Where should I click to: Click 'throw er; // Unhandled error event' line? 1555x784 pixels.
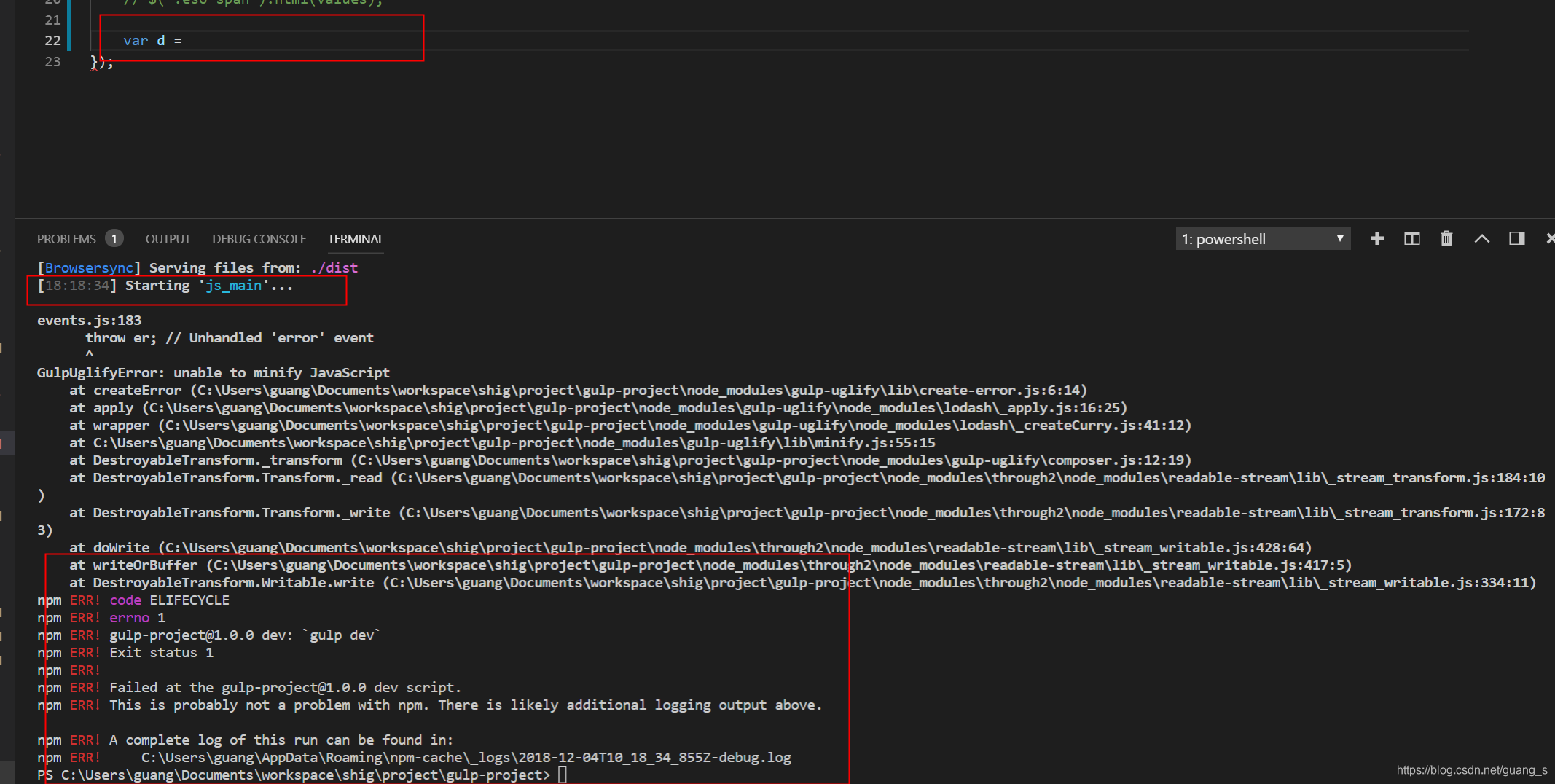[x=230, y=337]
